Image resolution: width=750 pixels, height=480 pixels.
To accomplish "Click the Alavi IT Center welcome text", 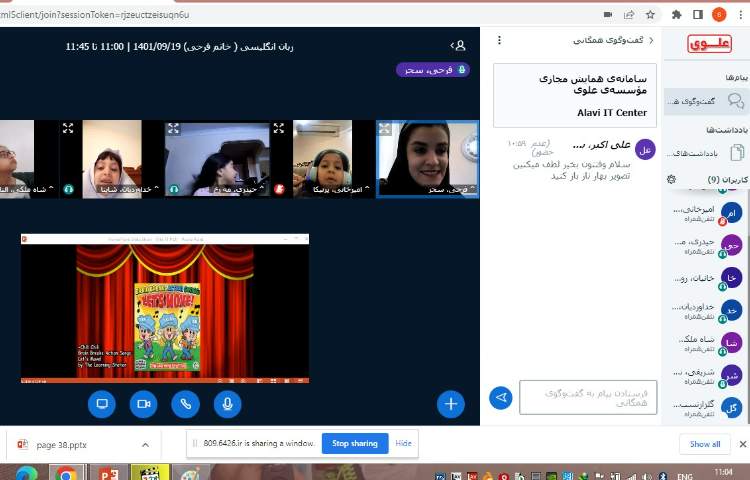I will pyautogui.click(x=612, y=113).
